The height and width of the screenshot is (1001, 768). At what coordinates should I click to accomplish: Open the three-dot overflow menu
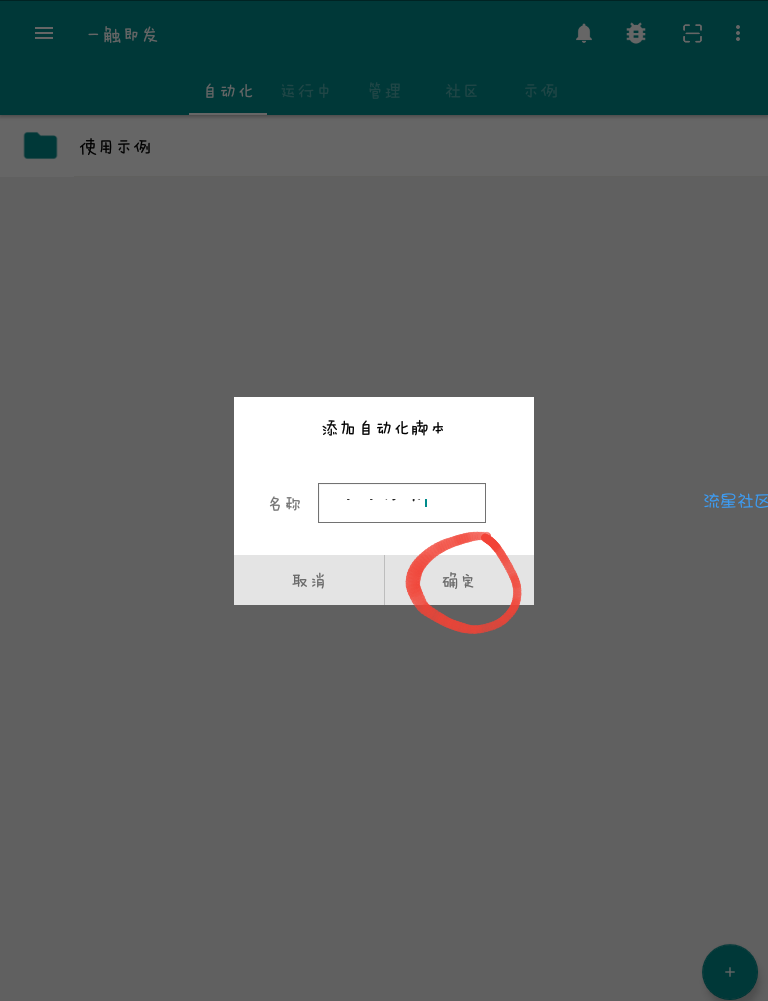[x=738, y=33]
